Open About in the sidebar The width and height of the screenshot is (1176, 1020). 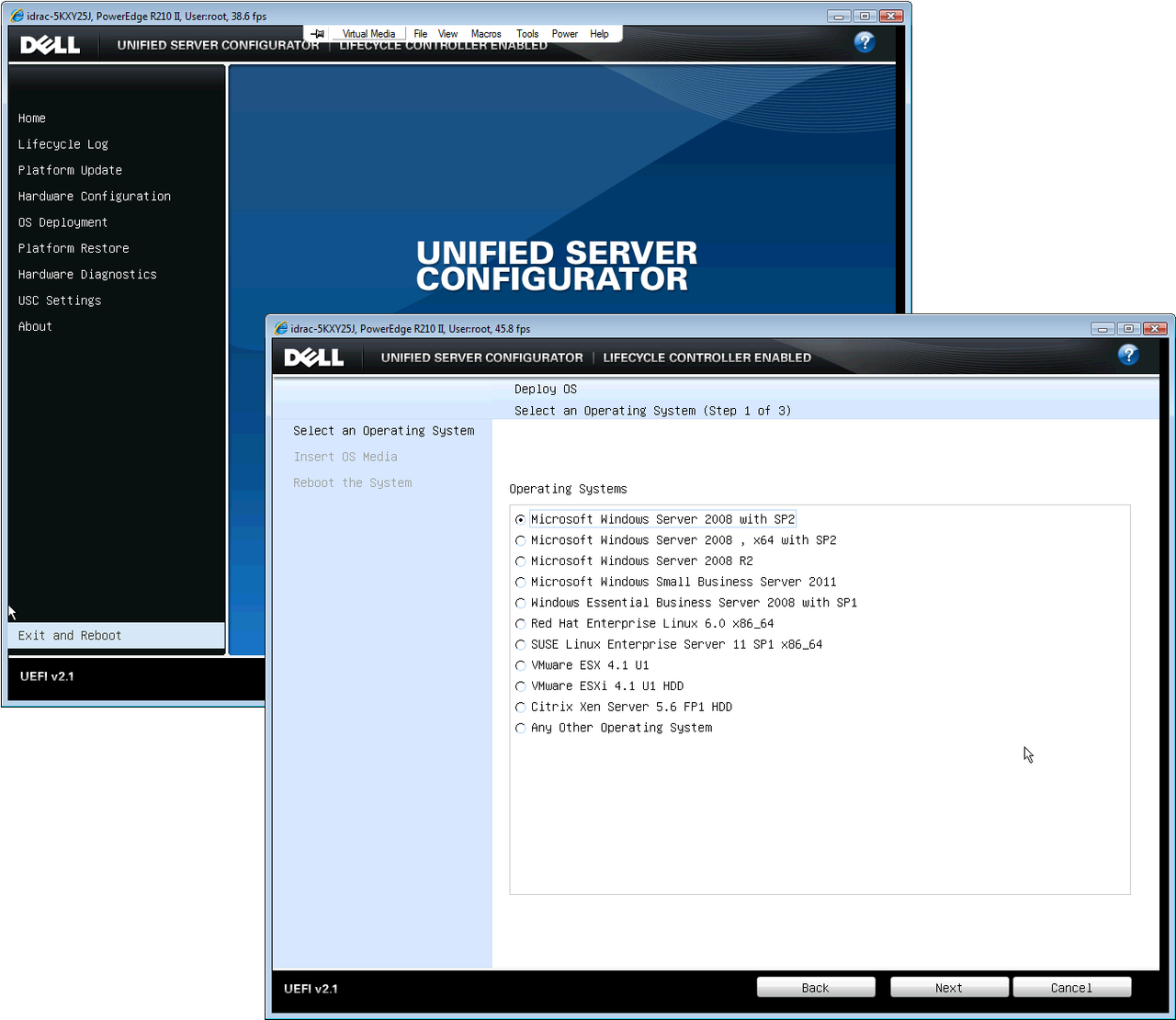pos(35,326)
